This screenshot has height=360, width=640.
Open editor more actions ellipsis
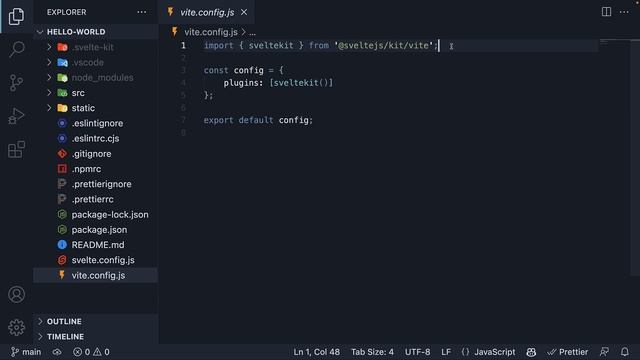coord(624,12)
